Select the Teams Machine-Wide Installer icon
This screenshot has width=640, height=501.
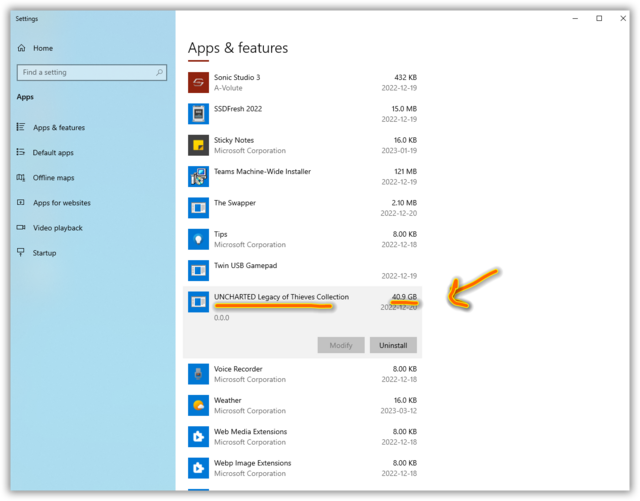[x=198, y=177]
